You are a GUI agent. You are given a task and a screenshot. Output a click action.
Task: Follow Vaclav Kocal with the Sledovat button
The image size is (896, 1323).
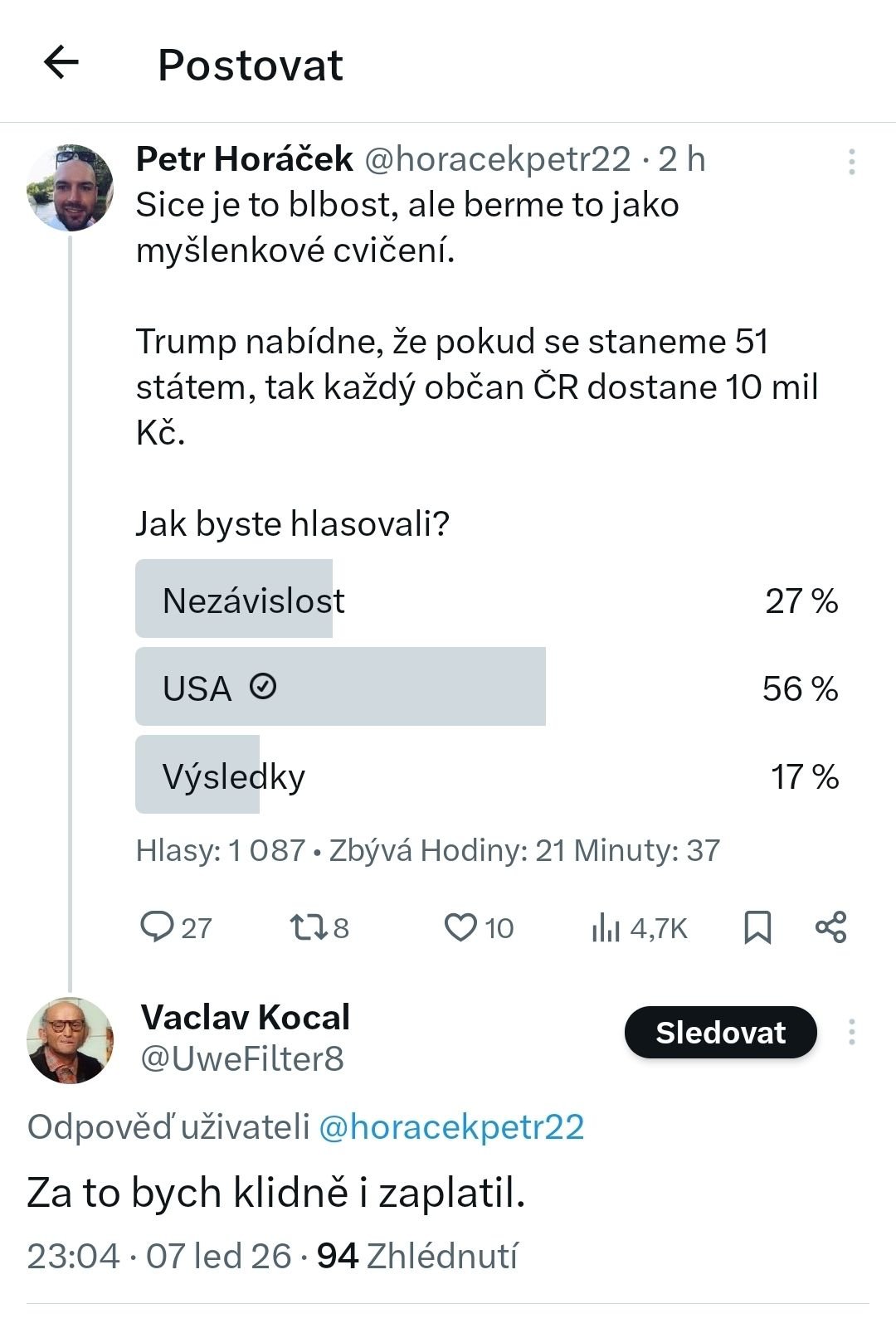click(x=720, y=1033)
